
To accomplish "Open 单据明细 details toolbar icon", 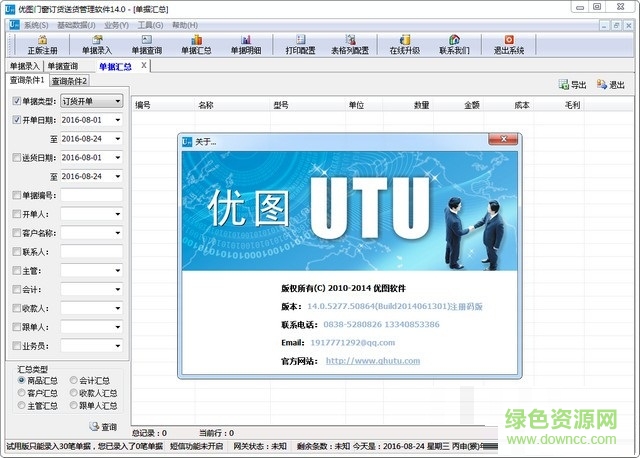I will tap(246, 45).
